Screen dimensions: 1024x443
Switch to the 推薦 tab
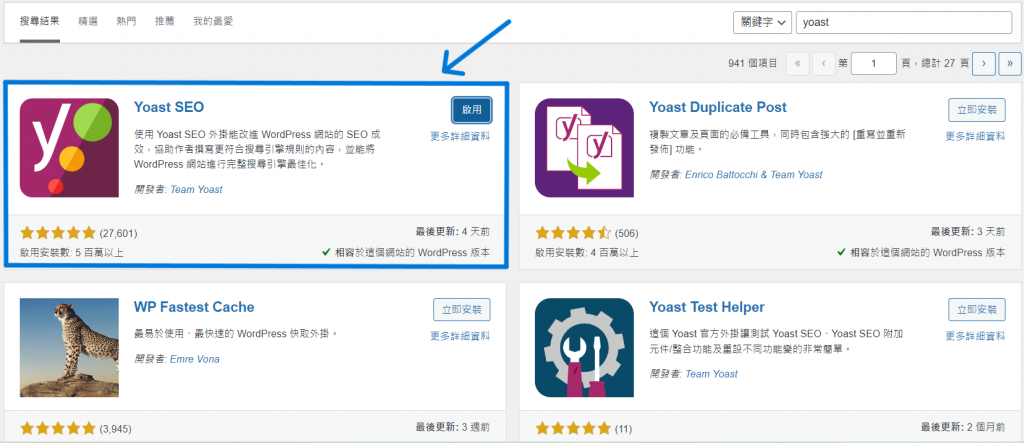[165, 22]
